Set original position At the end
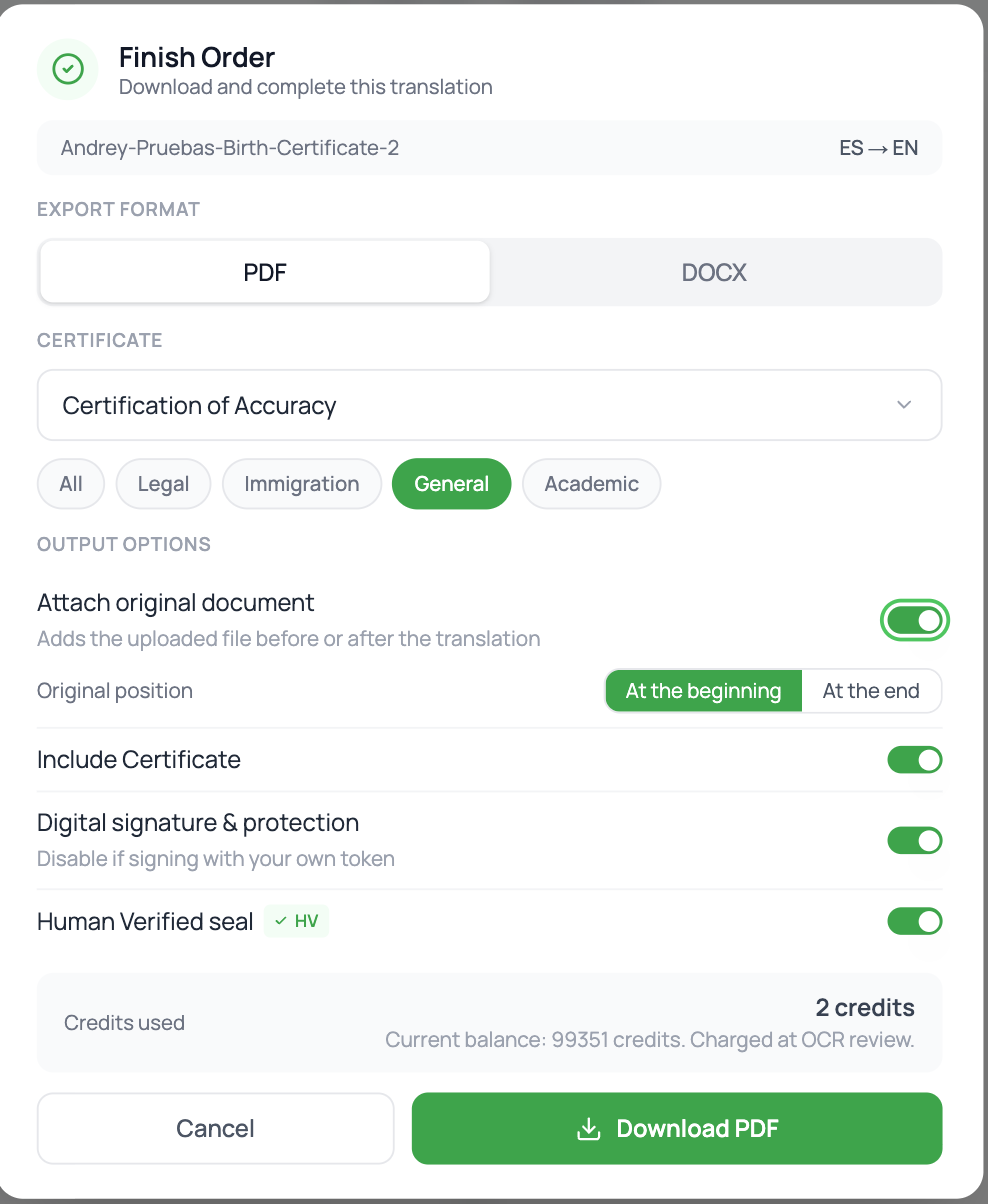The height and width of the screenshot is (1204, 988). 871,691
